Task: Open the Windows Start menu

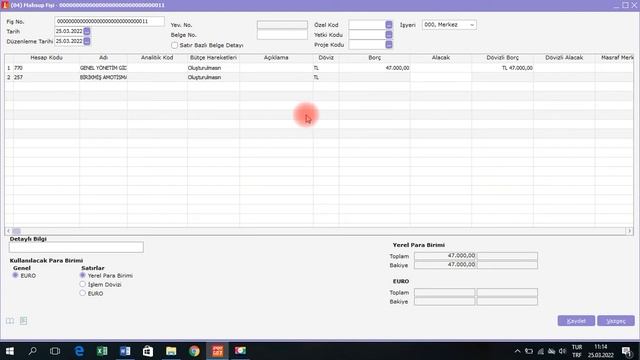Action: [10, 351]
